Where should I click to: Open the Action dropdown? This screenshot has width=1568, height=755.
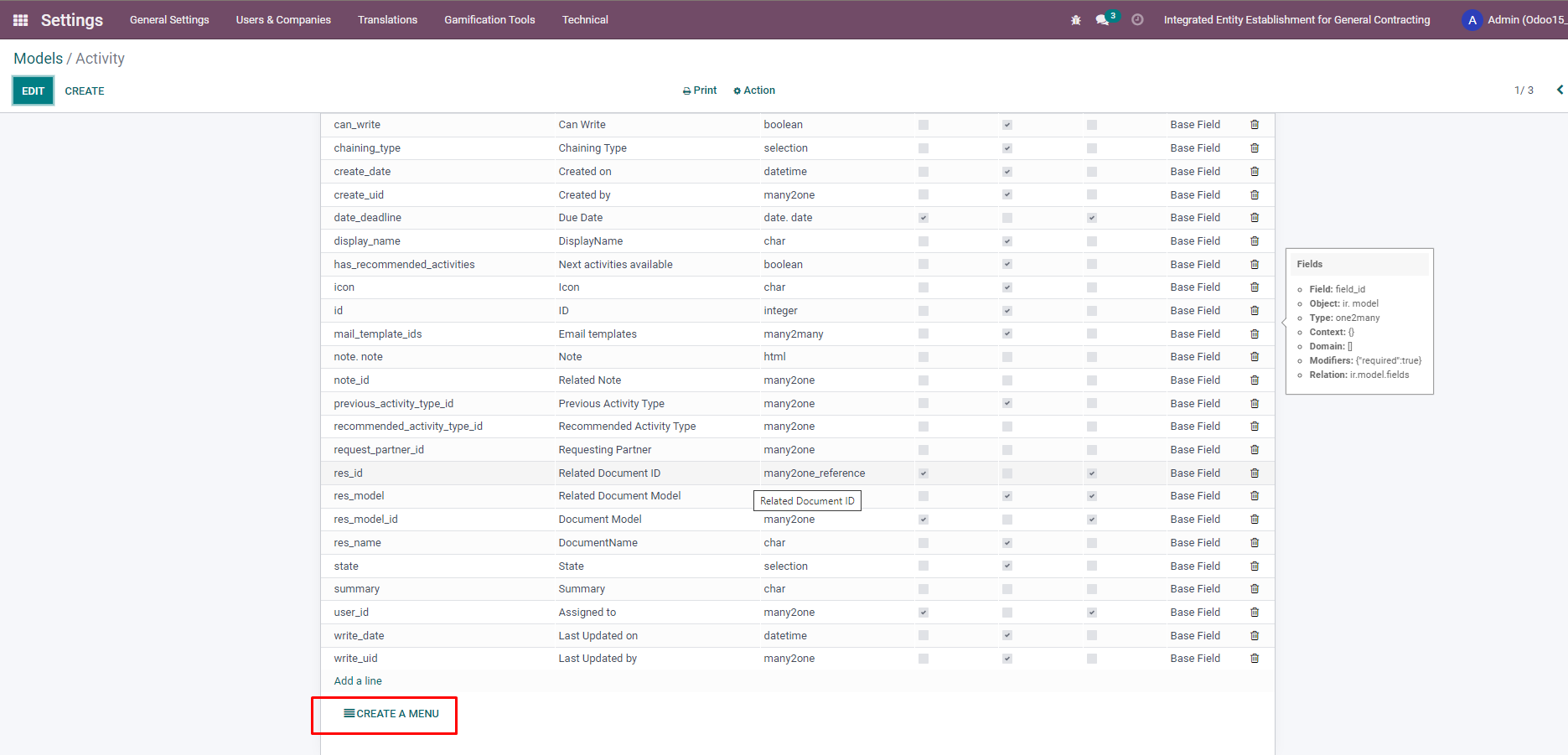[754, 90]
